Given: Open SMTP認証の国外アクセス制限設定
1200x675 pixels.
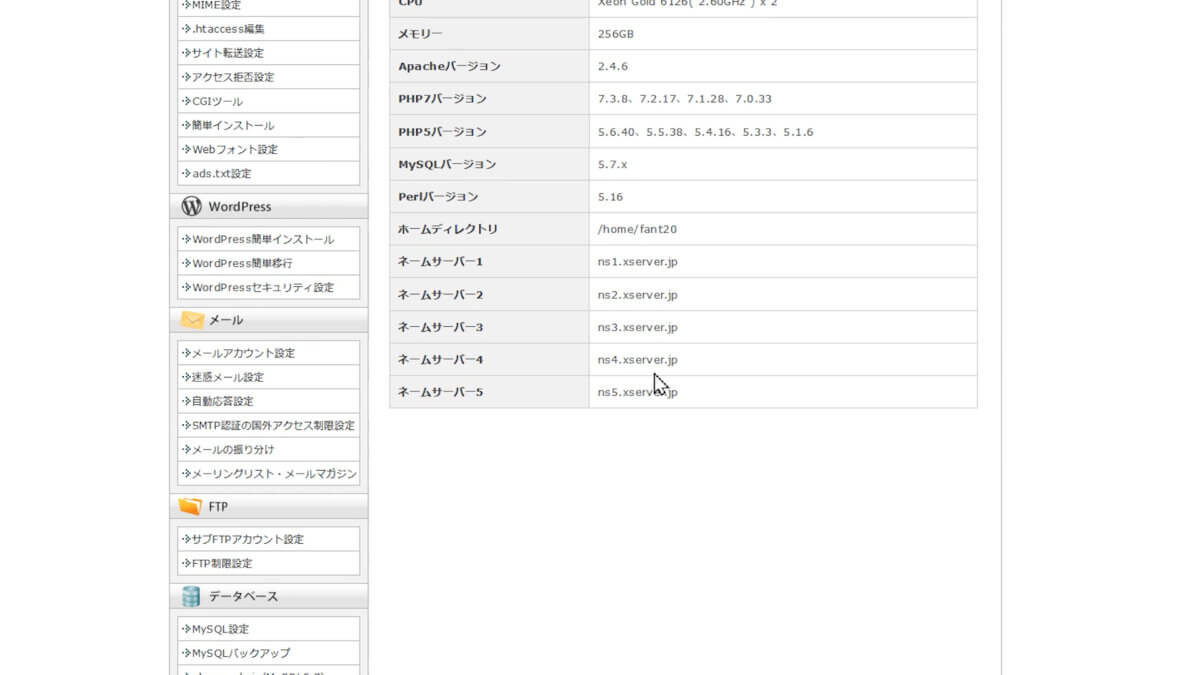Looking at the screenshot, I should [273, 425].
